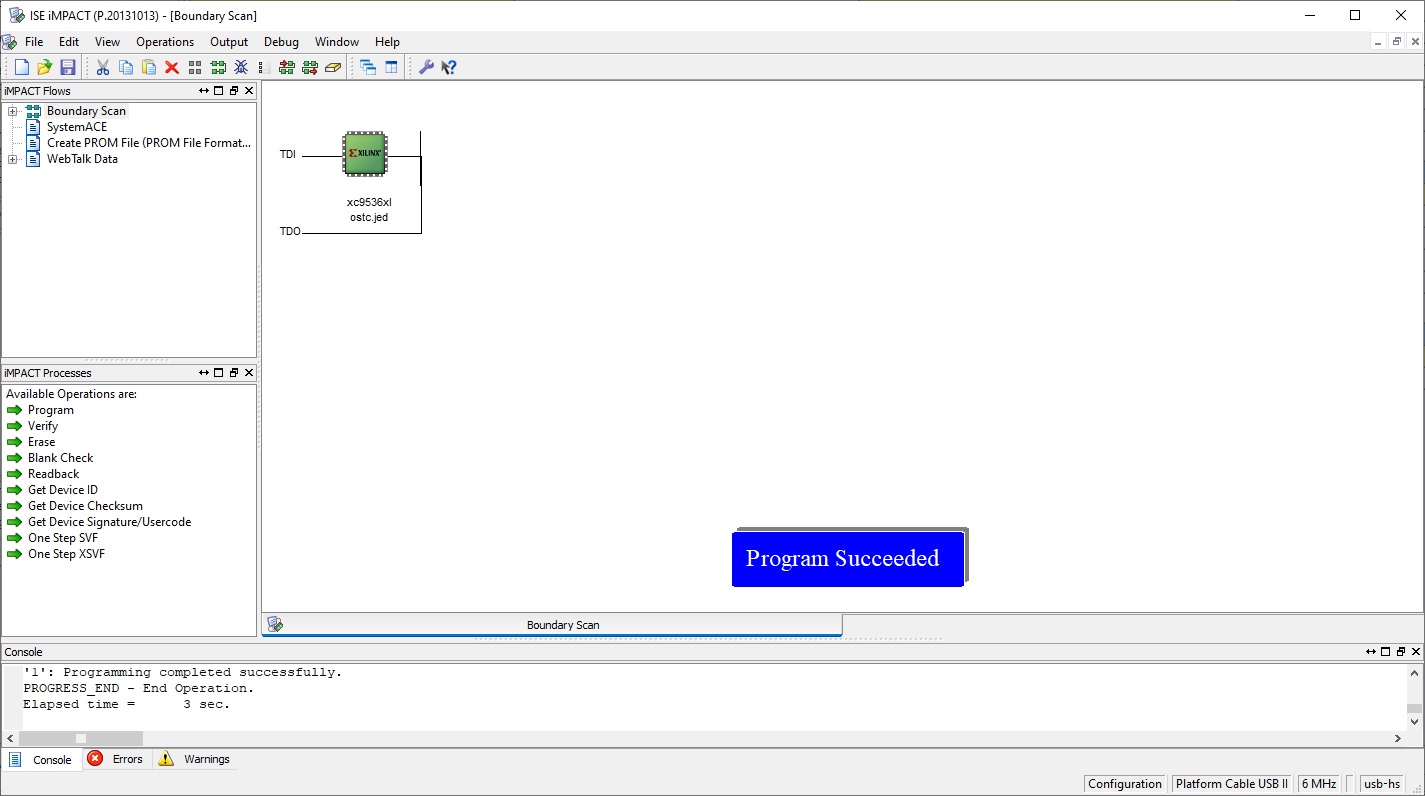
Task: Float the Console panel
Action: click(x=1401, y=652)
